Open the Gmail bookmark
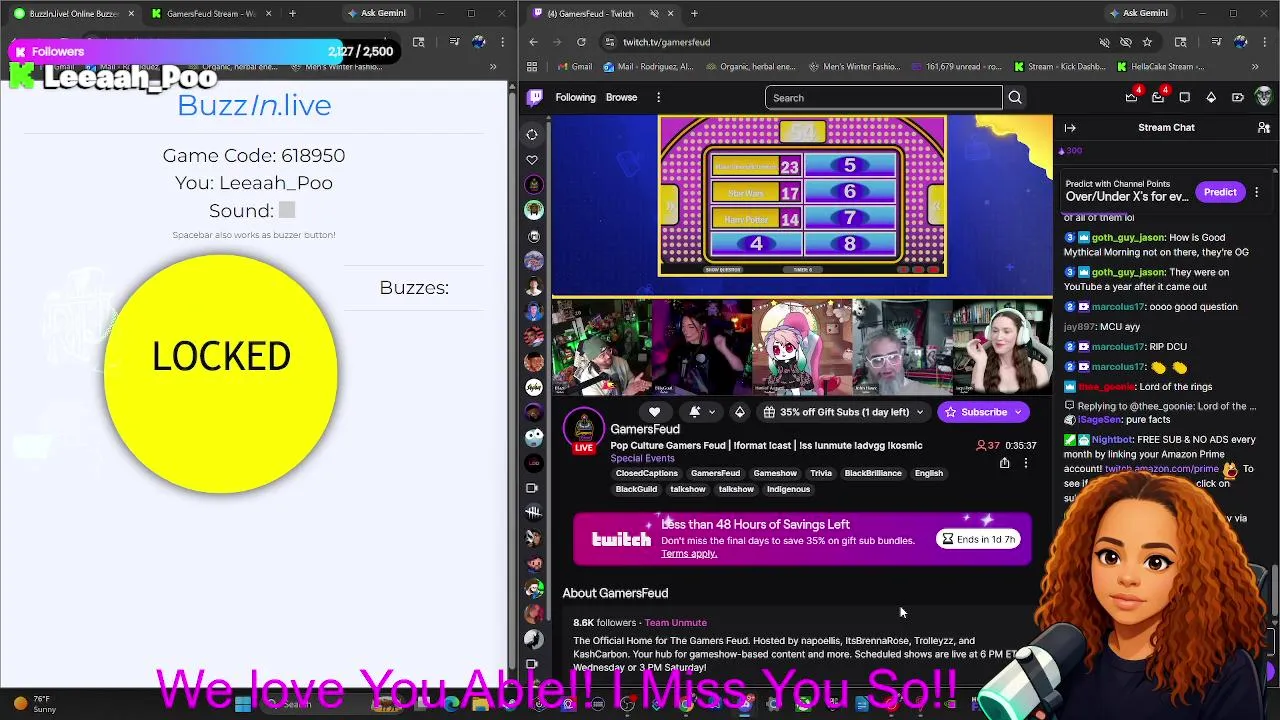 (574, 67)
